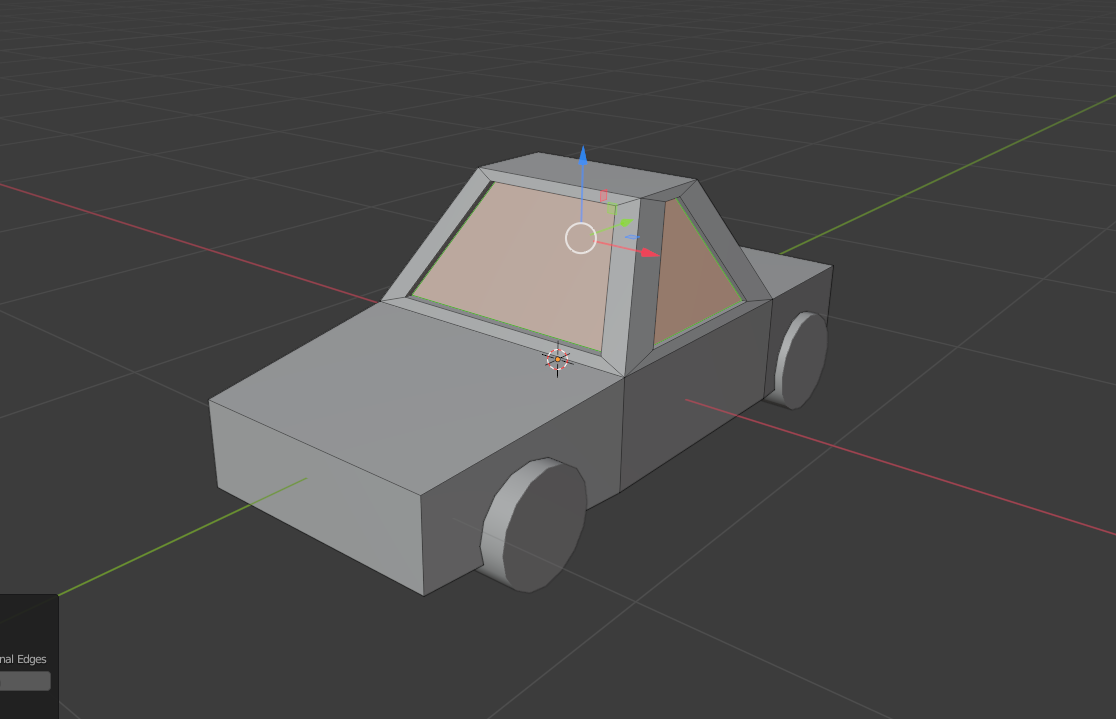
Task: Select the rear wheel of the car
Action: 801,360
